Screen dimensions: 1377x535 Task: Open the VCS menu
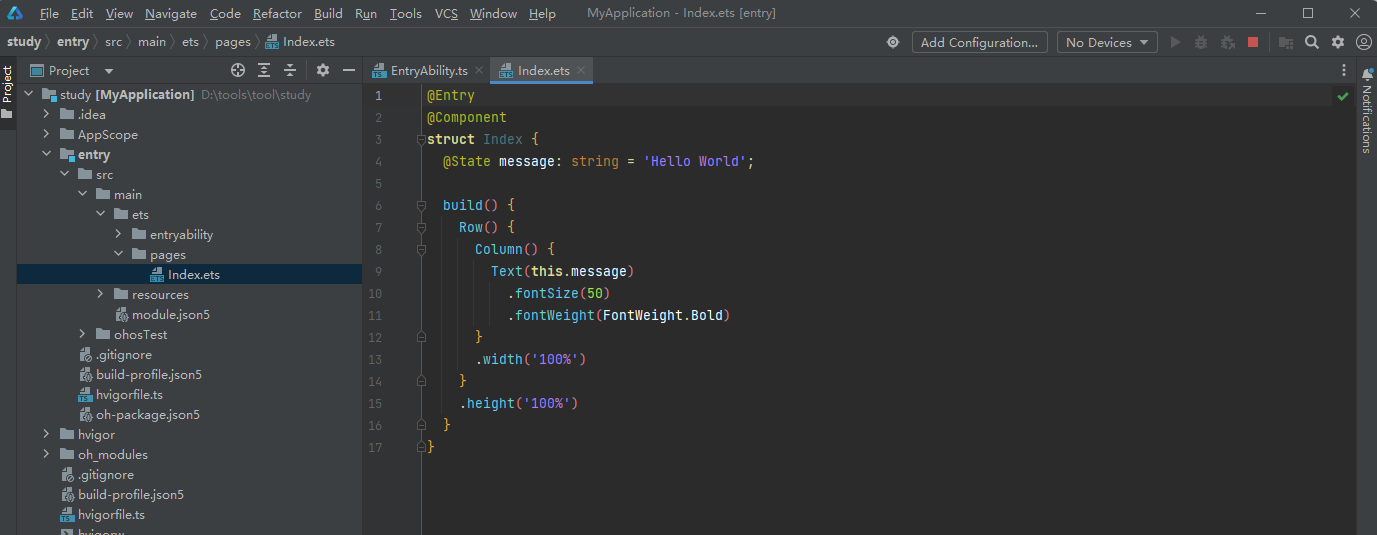[446, 13]
